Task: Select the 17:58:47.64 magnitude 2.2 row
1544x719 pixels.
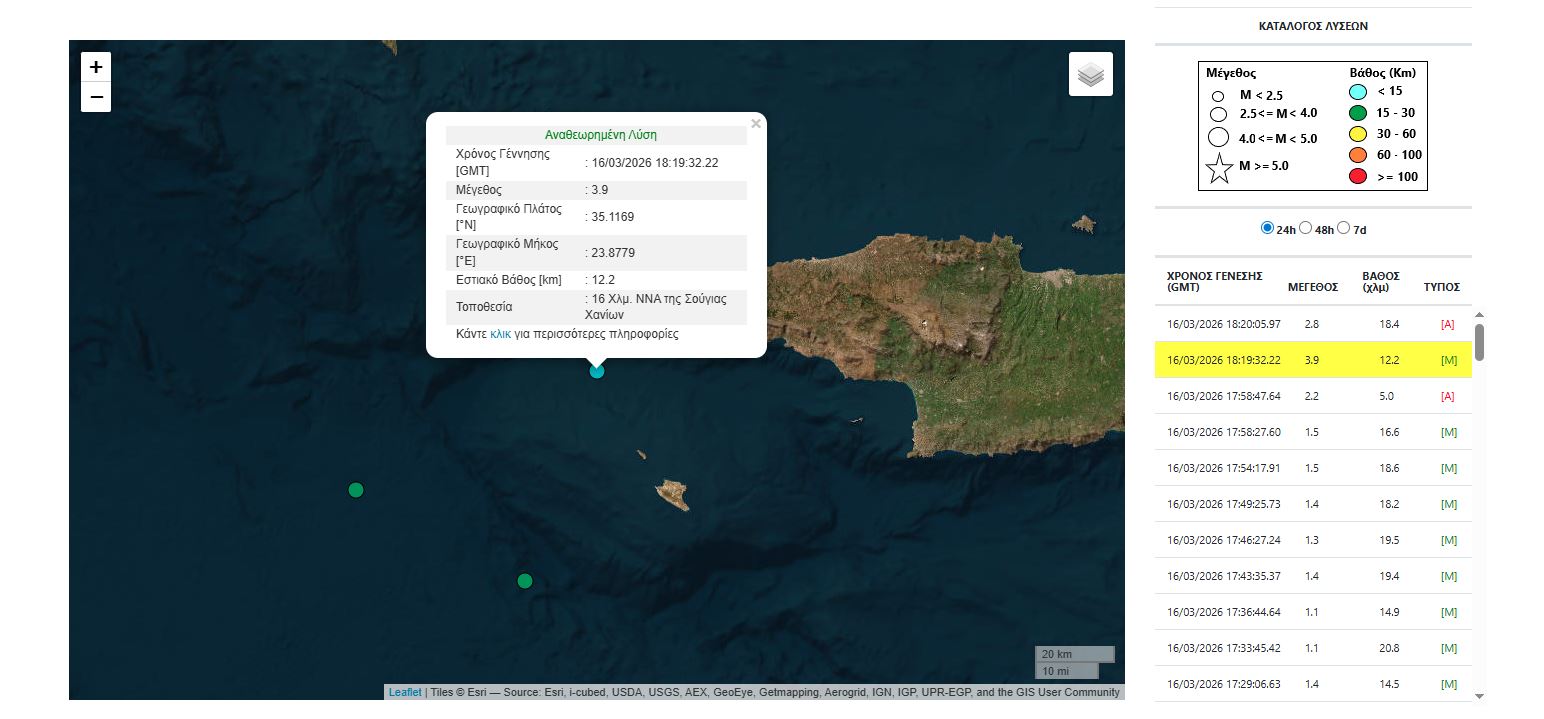Action: click(x=1312, y=396)
